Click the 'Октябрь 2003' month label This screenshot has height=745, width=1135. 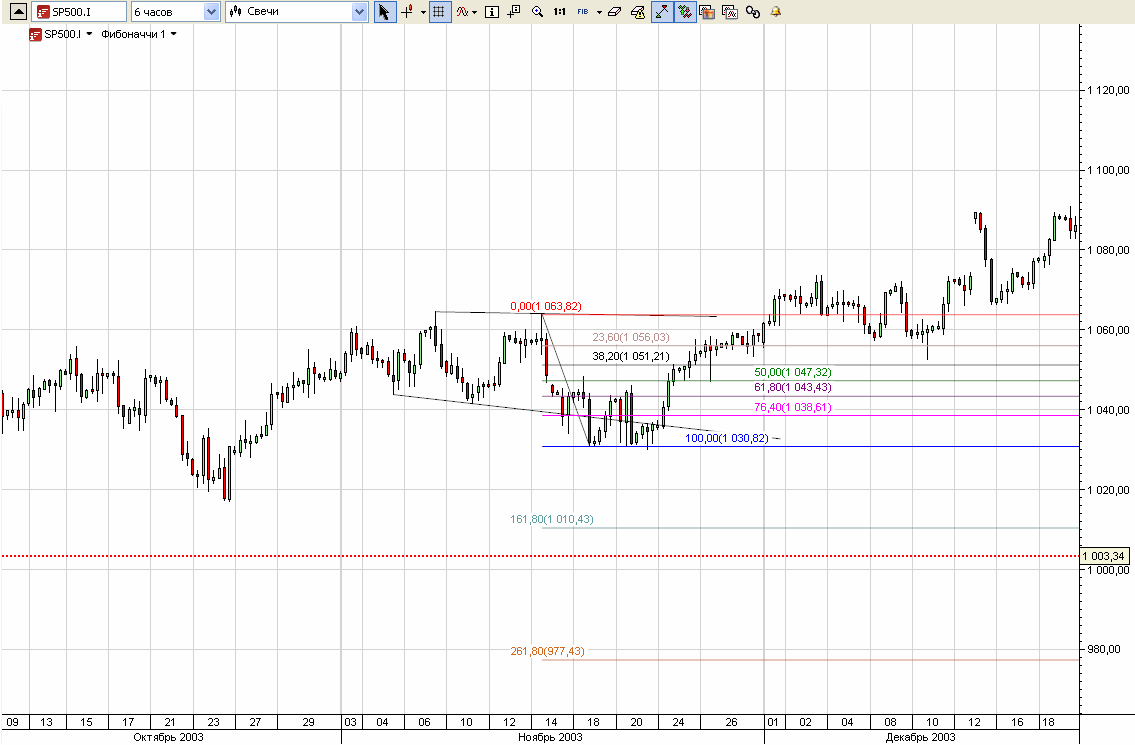pos(169,737)
